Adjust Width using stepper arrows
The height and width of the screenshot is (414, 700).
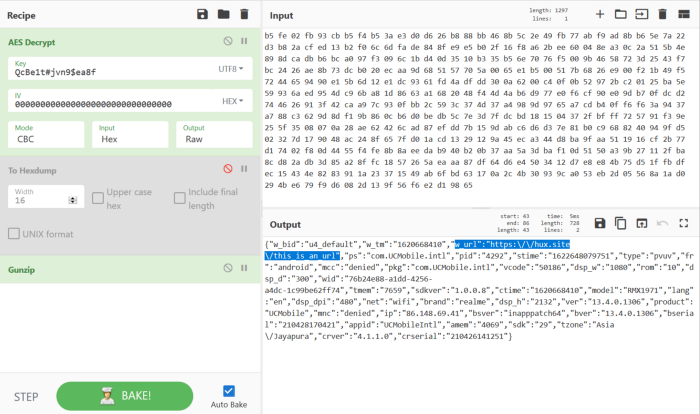coord(73,200)
